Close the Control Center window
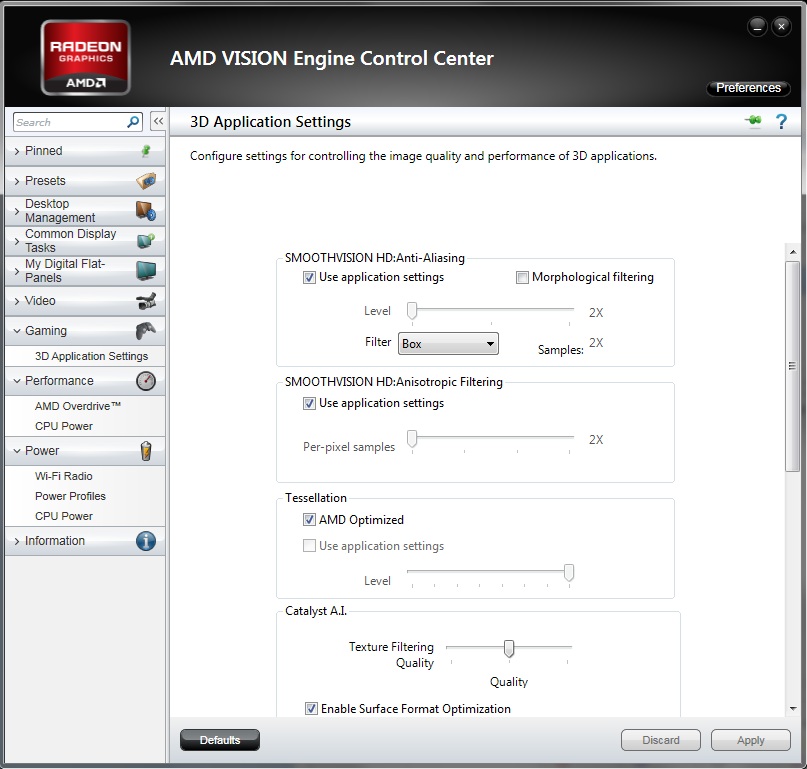Screen dimensions: 807x769 click(x=781, y=27)
